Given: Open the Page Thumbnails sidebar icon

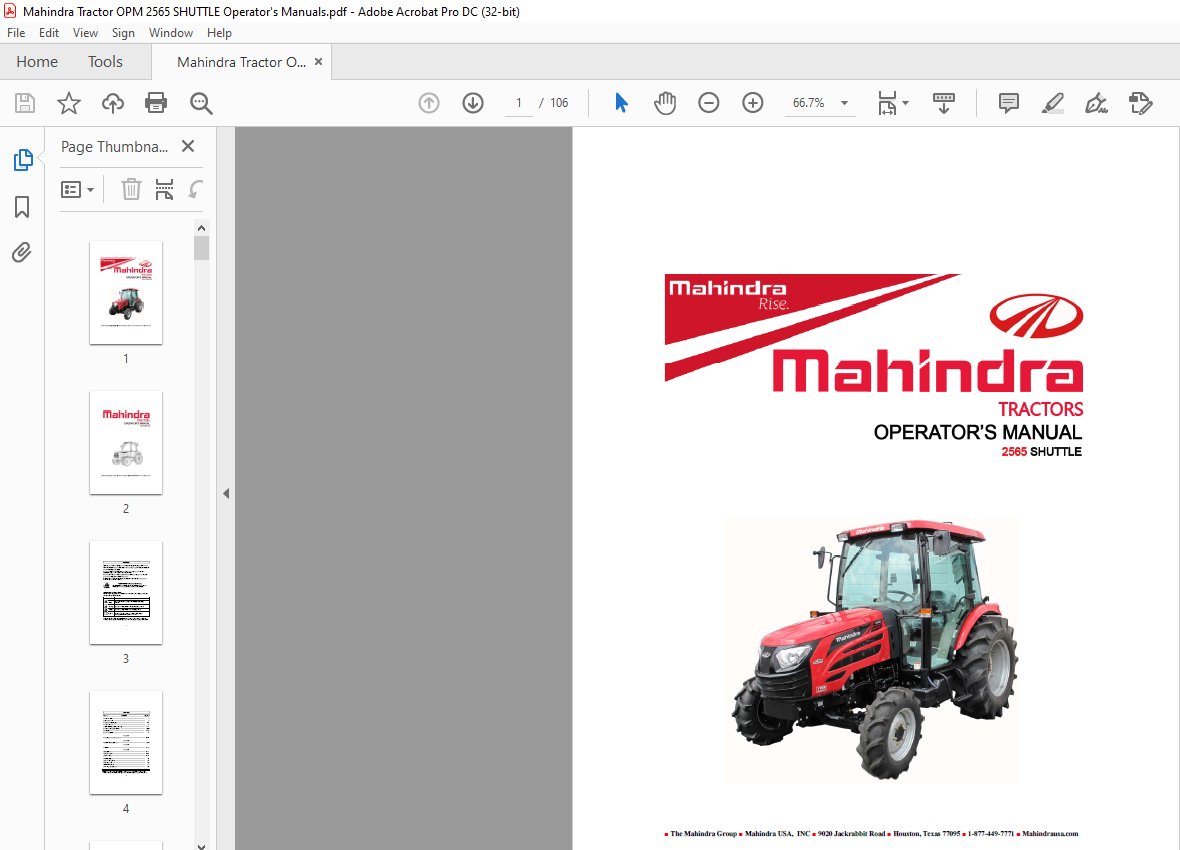Looking at the screenshot, I should pos(23,160).
